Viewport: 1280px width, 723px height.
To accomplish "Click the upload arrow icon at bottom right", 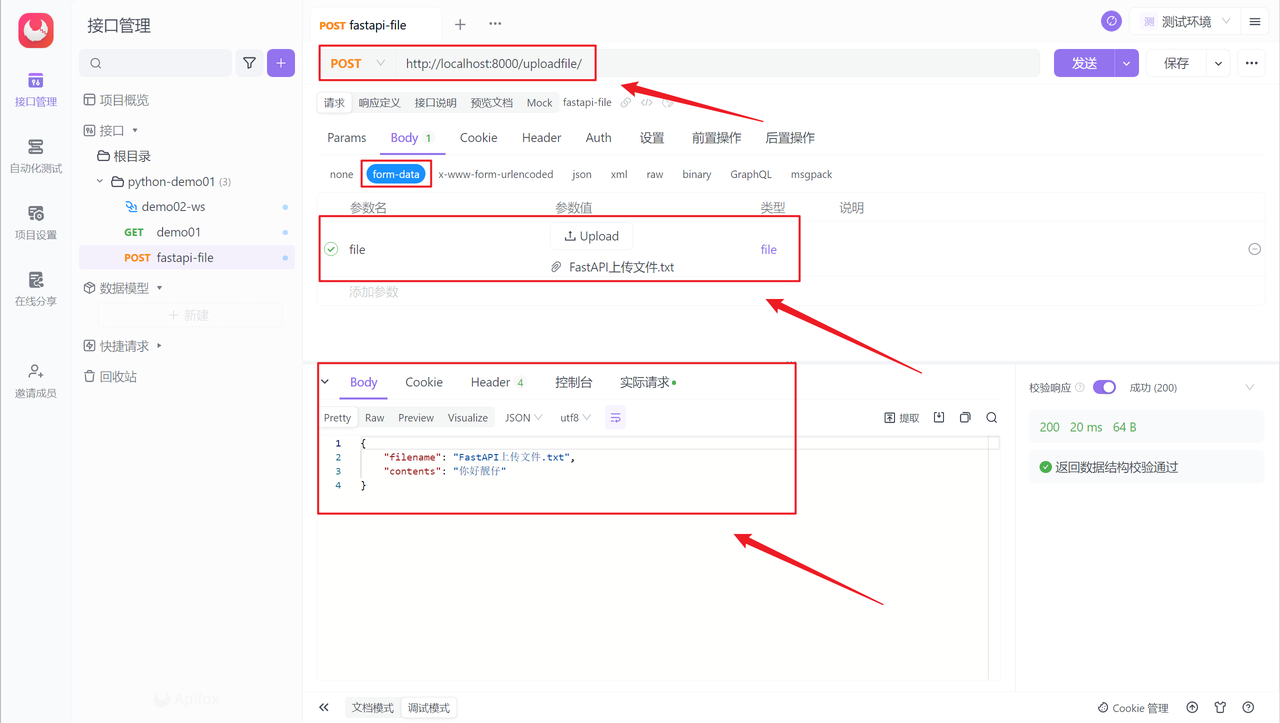I will (x=1192, y=707).
